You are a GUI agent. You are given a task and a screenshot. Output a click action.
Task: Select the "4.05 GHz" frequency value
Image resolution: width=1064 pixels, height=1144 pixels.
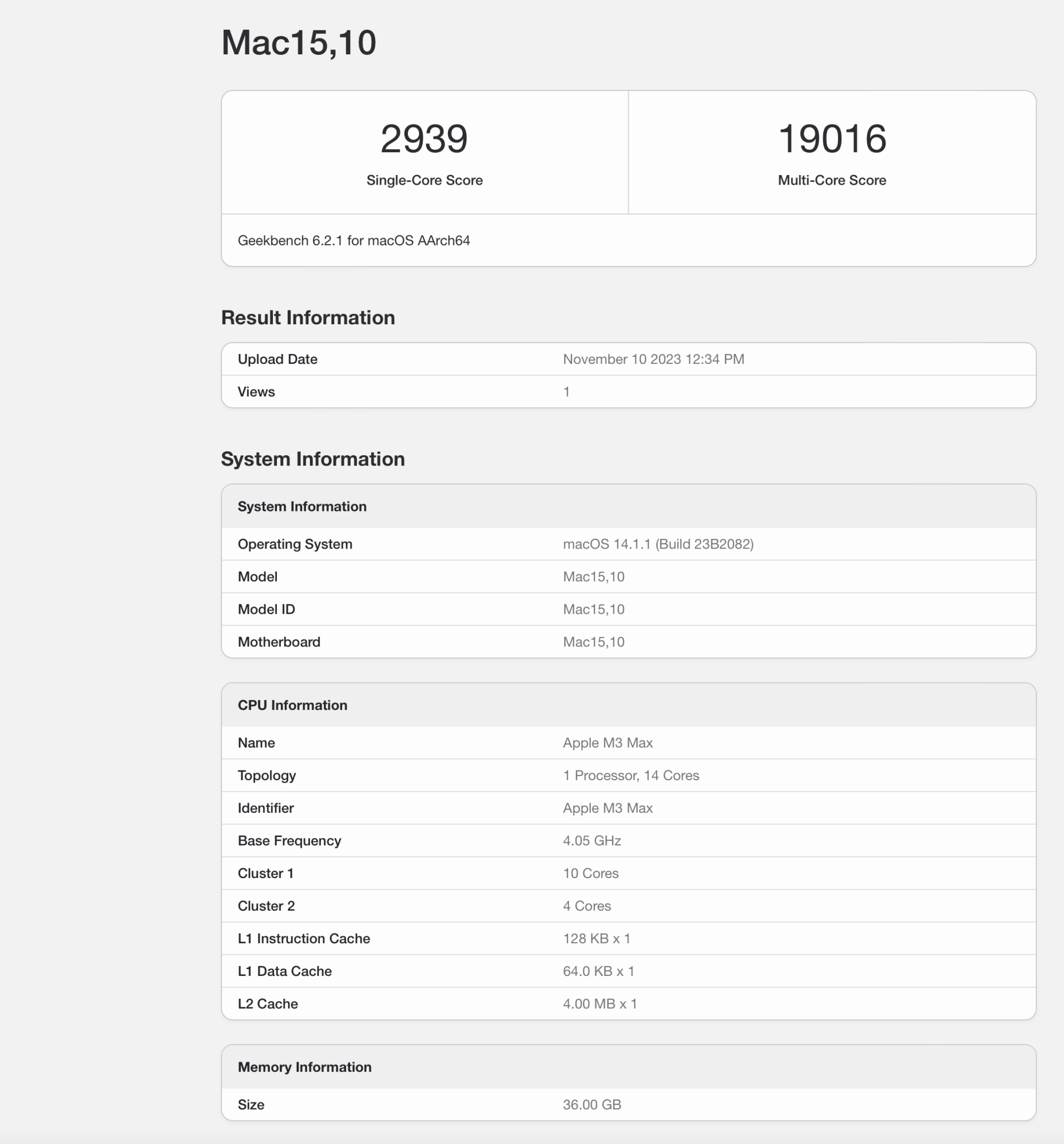click(592, 841)
